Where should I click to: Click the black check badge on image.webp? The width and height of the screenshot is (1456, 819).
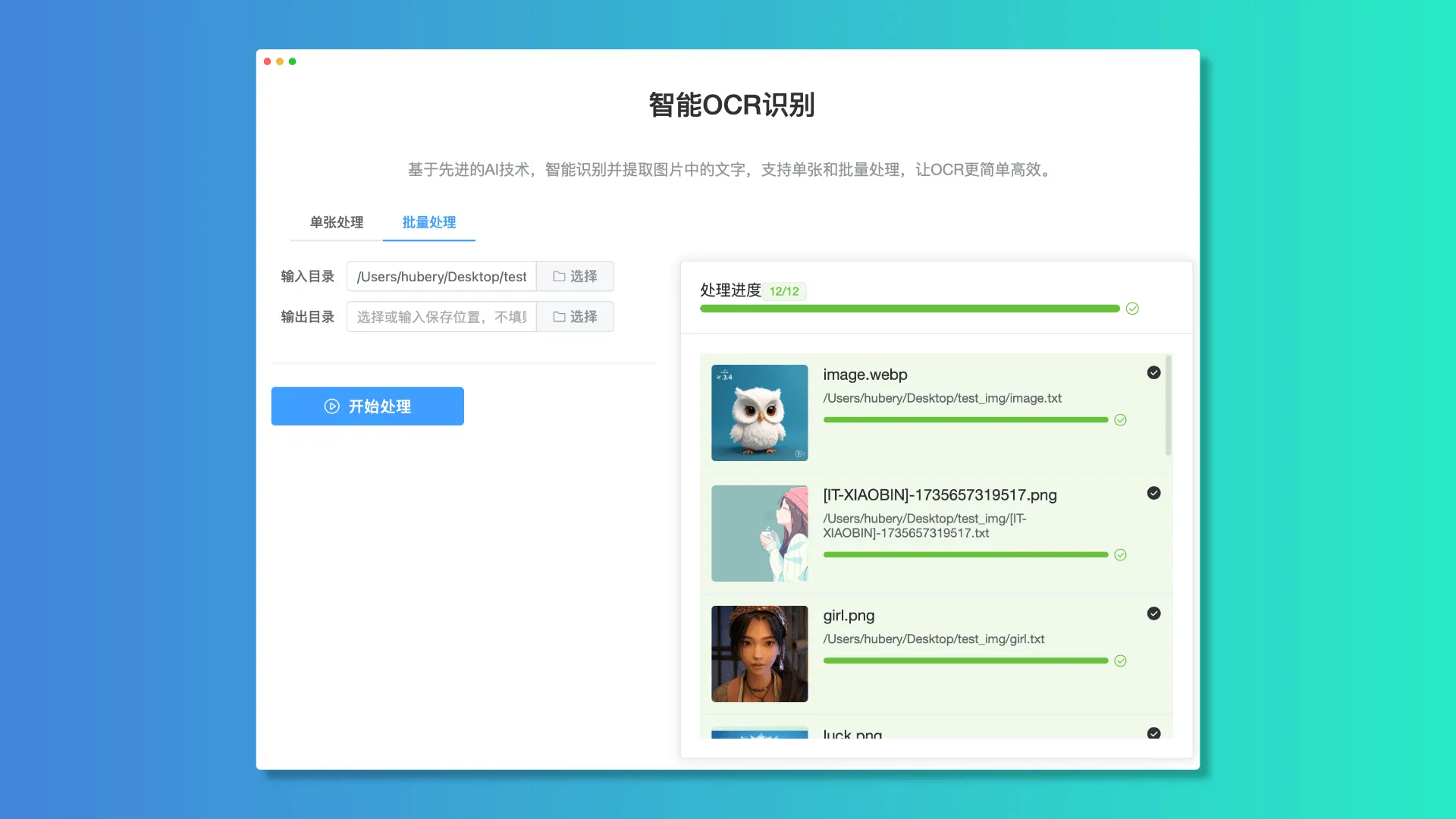[1153, 372]
